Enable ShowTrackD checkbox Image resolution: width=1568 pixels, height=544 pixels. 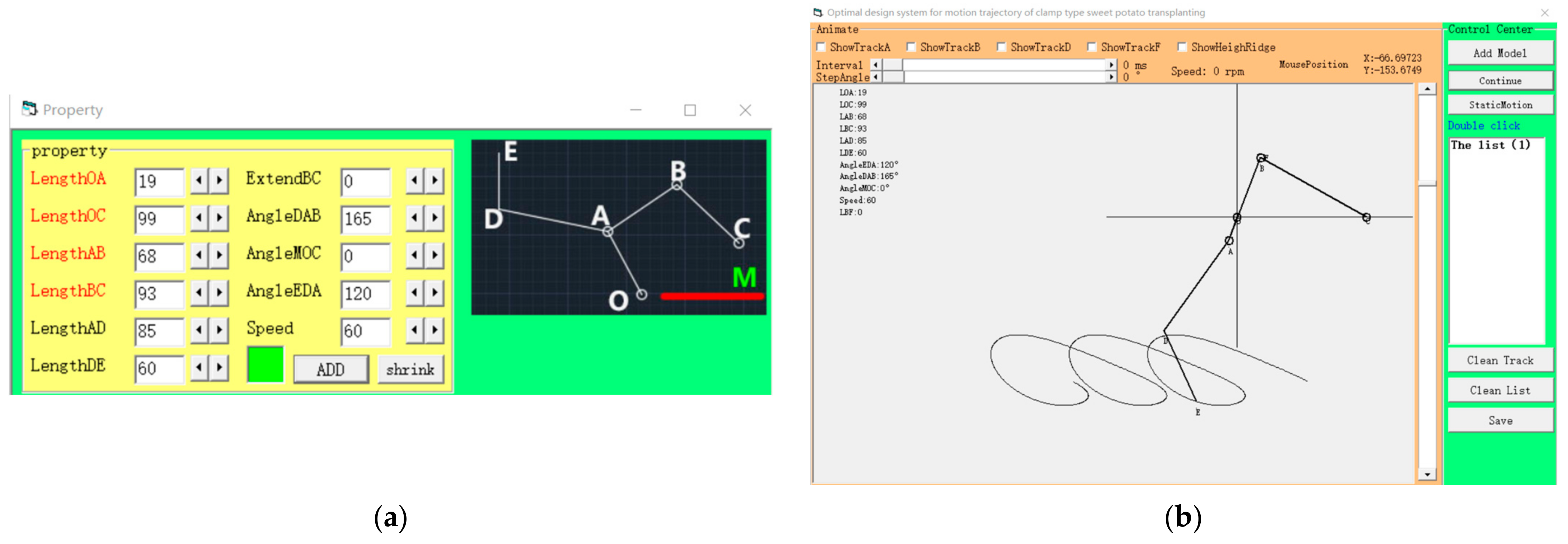(1001, 47)
